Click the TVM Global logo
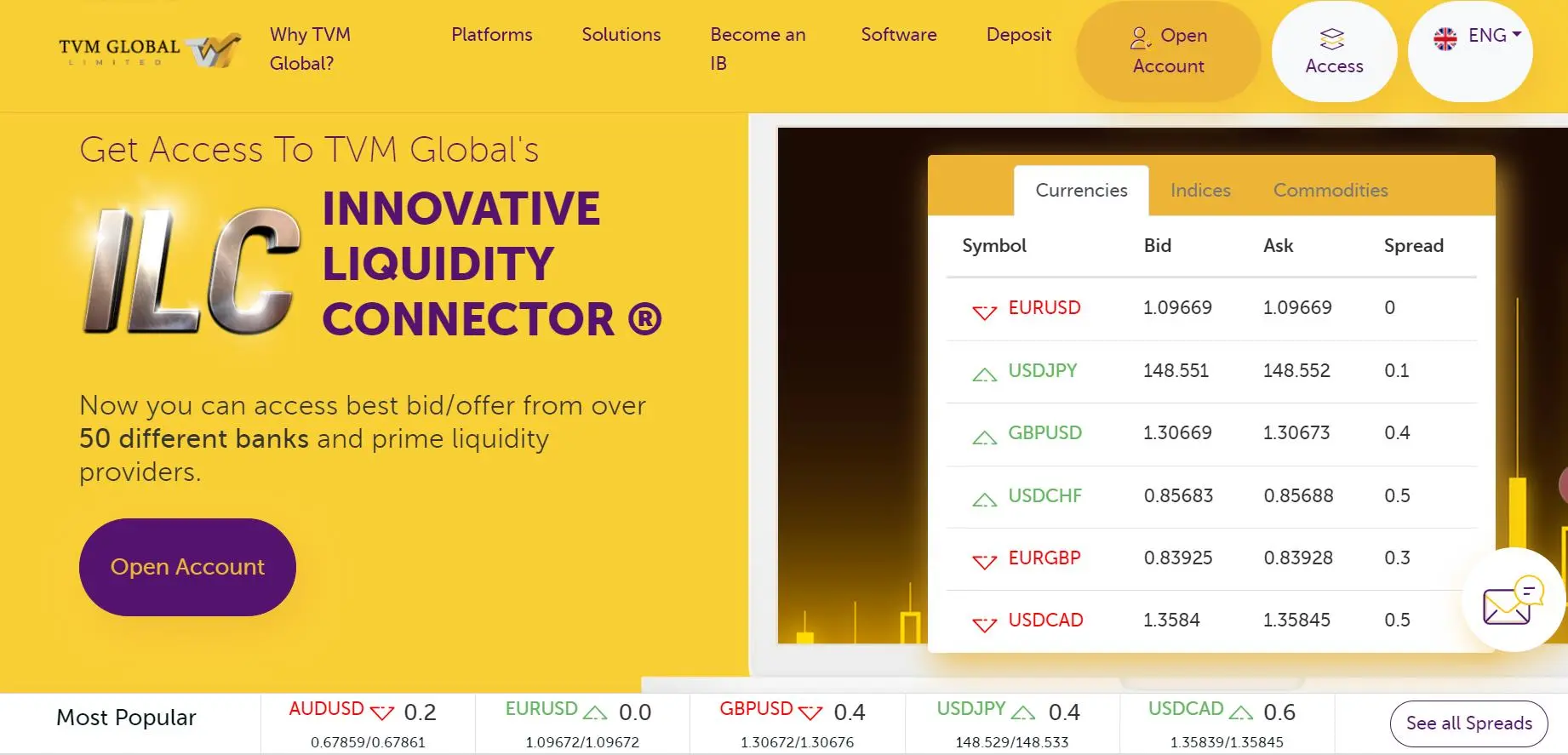1568x755 pixels. click(150, 51)
